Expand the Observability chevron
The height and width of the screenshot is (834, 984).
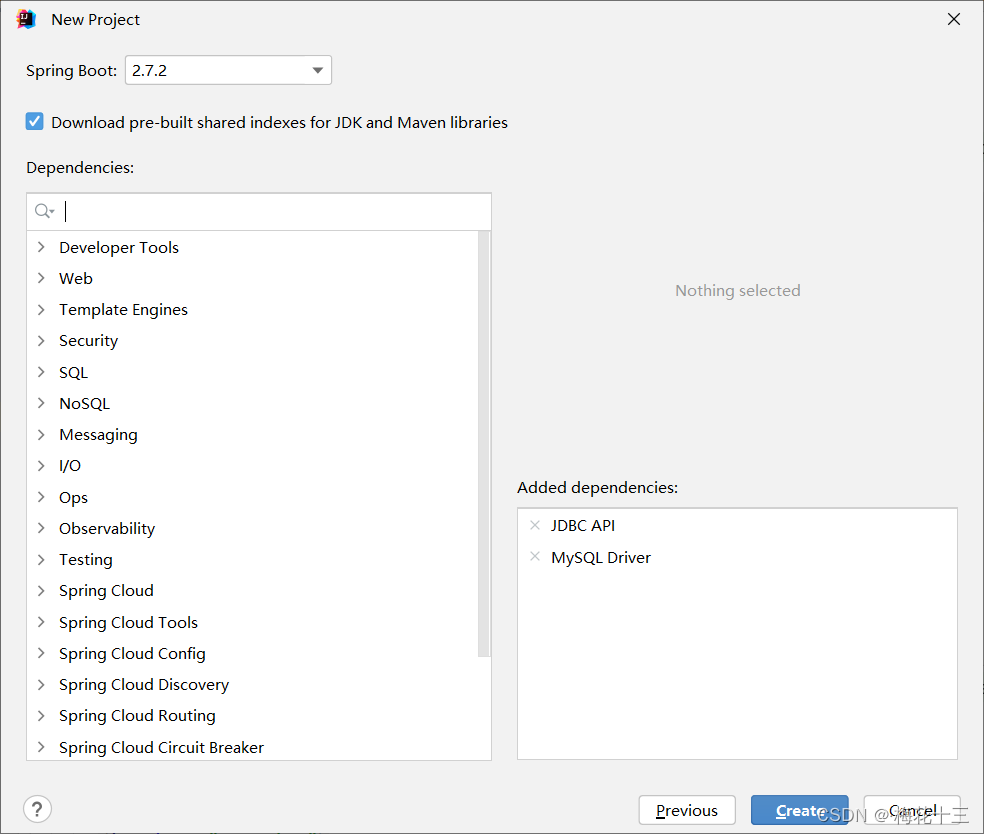point(41,528)
